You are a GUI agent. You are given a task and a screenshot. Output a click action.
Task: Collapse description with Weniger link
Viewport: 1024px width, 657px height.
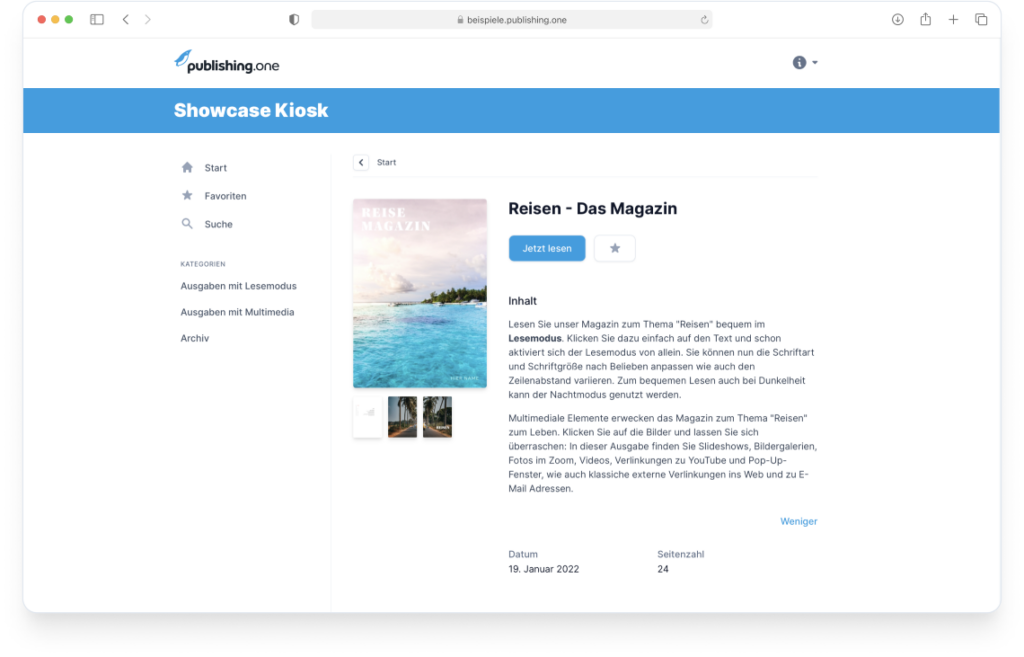tap(798, 521)
